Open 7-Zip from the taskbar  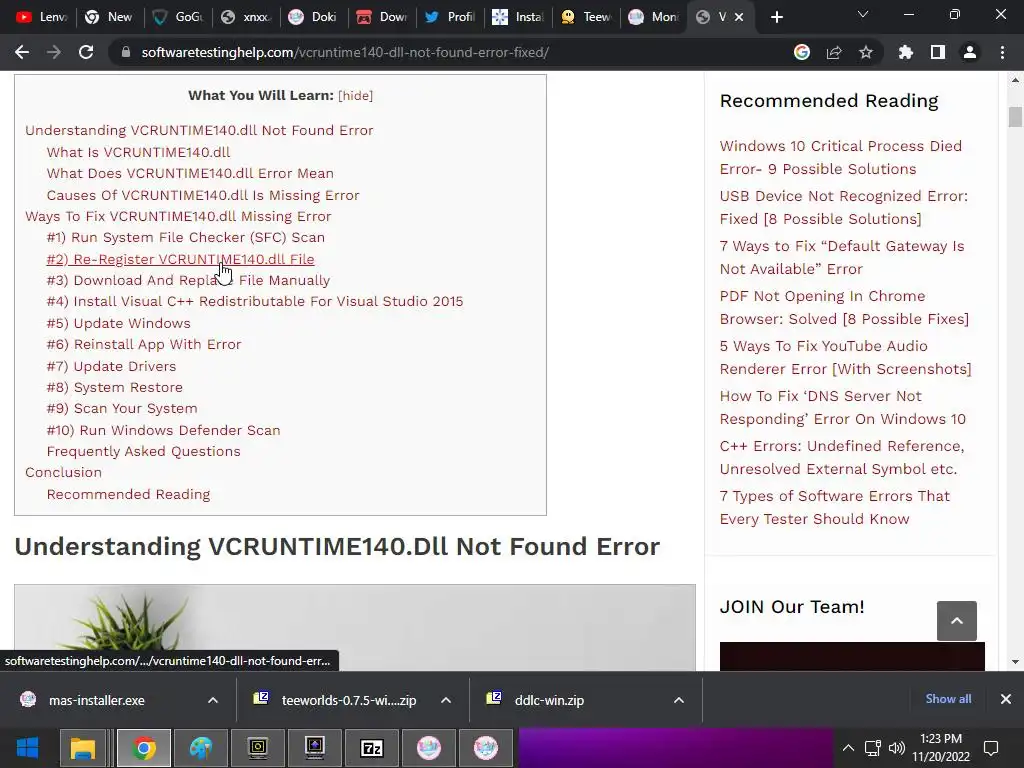click(372, 748)
